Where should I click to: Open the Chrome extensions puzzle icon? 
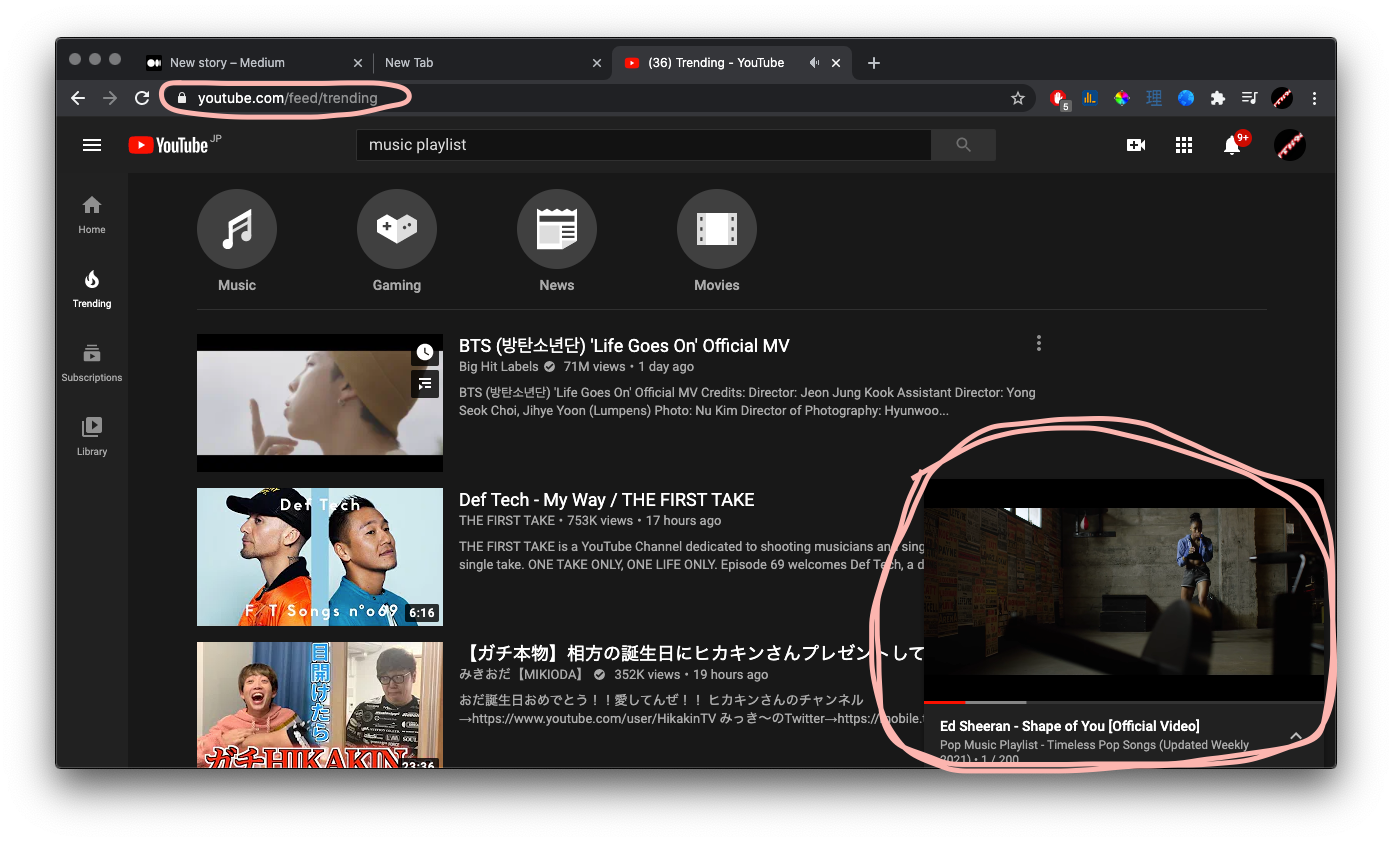[1217, 98]
